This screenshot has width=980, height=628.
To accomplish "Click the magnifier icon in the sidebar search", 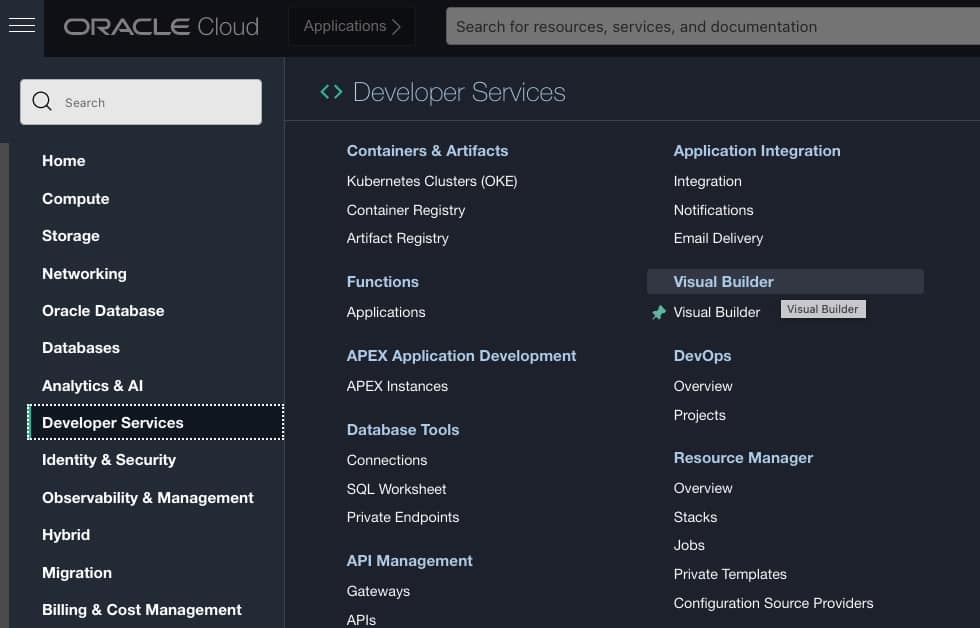I will click(41, 101).
